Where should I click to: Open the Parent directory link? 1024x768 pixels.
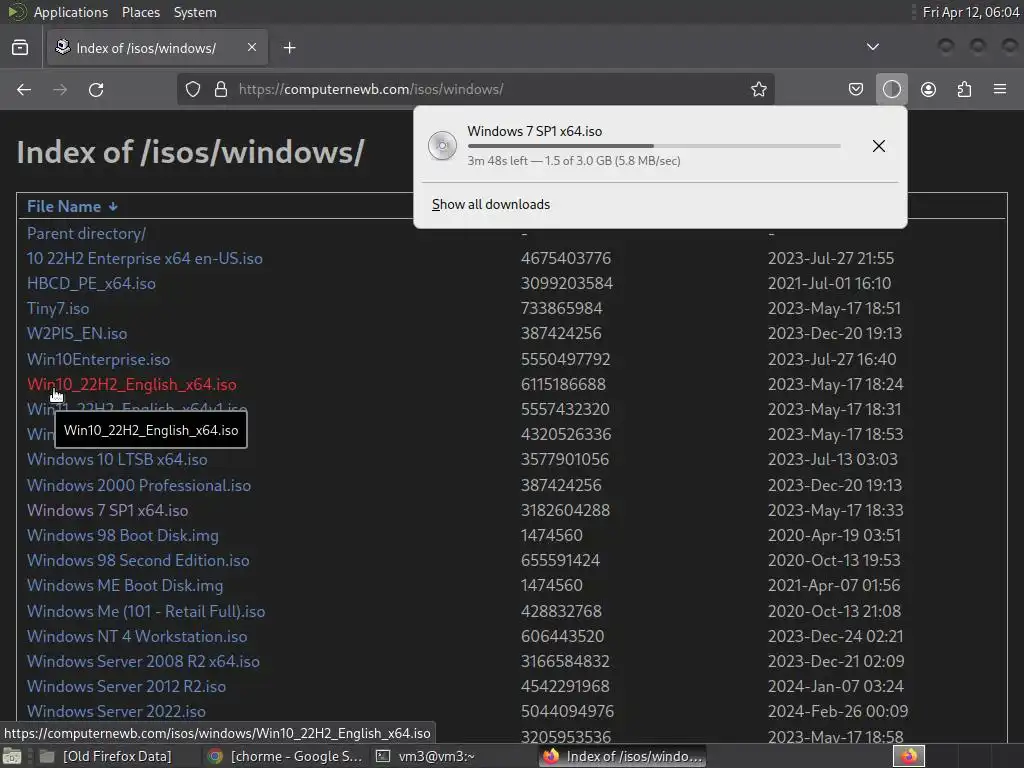click(x=86, y=233)
